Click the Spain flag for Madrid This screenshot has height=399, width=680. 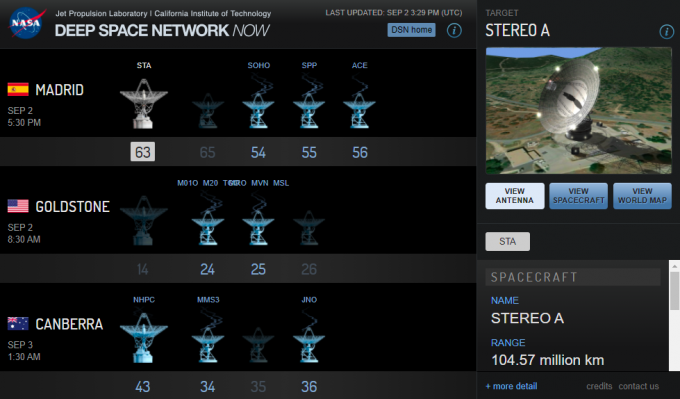18,89
